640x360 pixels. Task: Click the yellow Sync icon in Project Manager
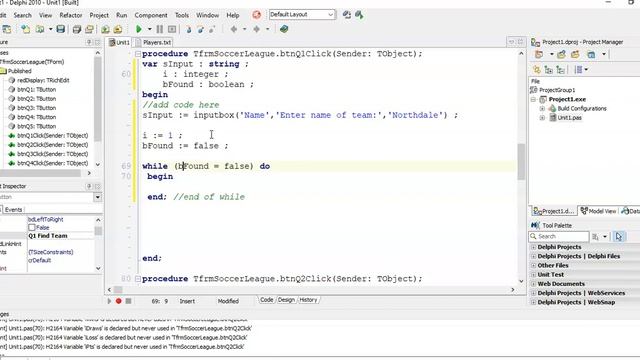537,70
